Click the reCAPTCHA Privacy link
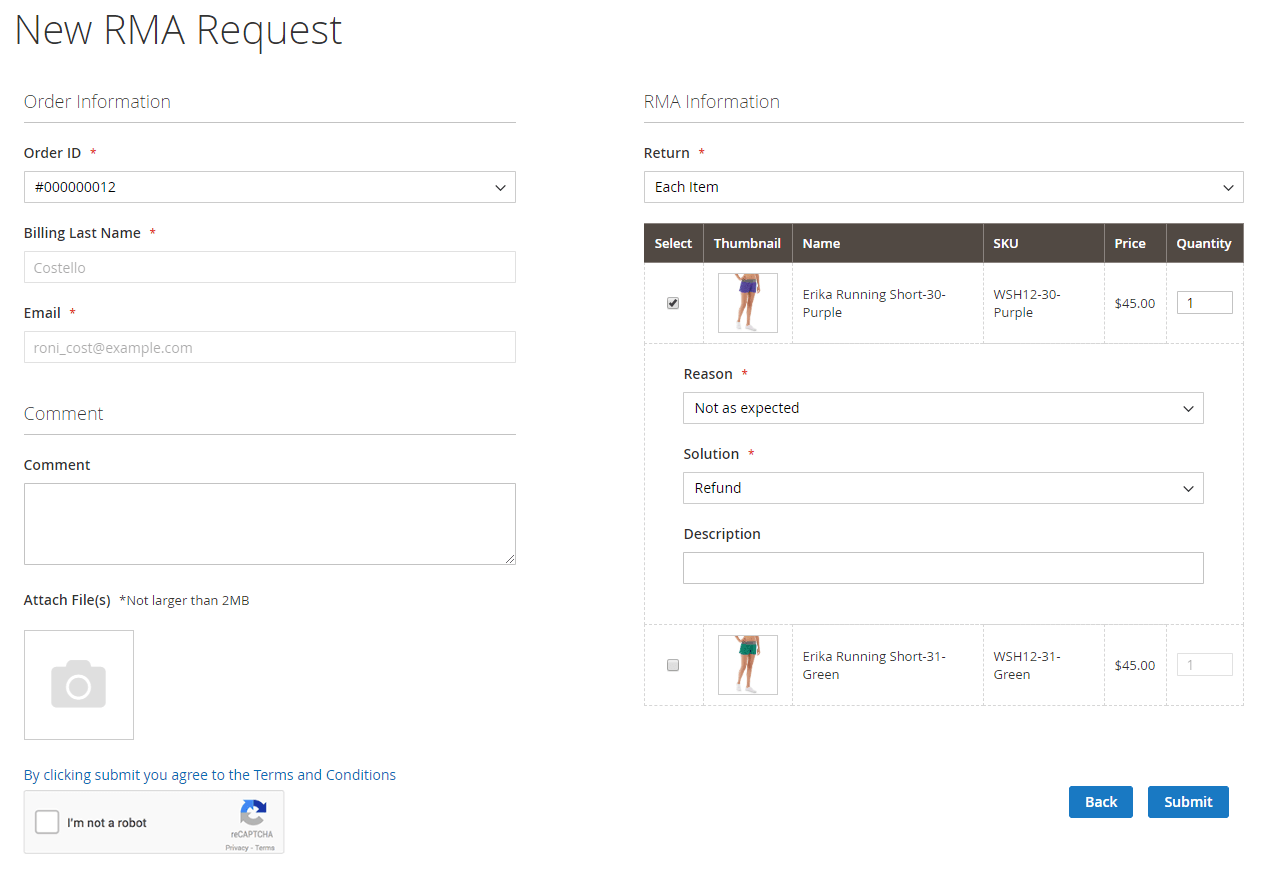1261x878 pixels. coord(236,847)
